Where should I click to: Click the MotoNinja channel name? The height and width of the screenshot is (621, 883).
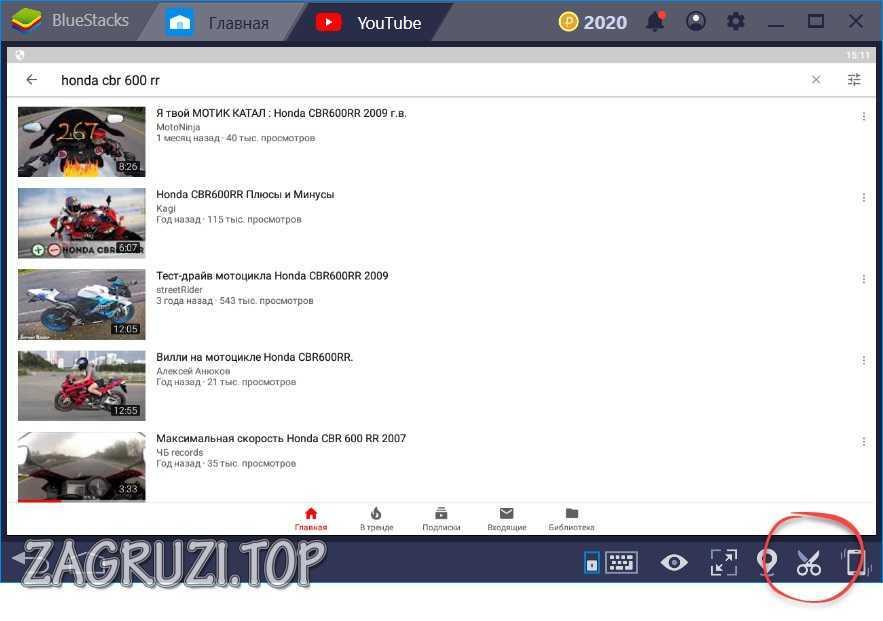click(178, 127)
